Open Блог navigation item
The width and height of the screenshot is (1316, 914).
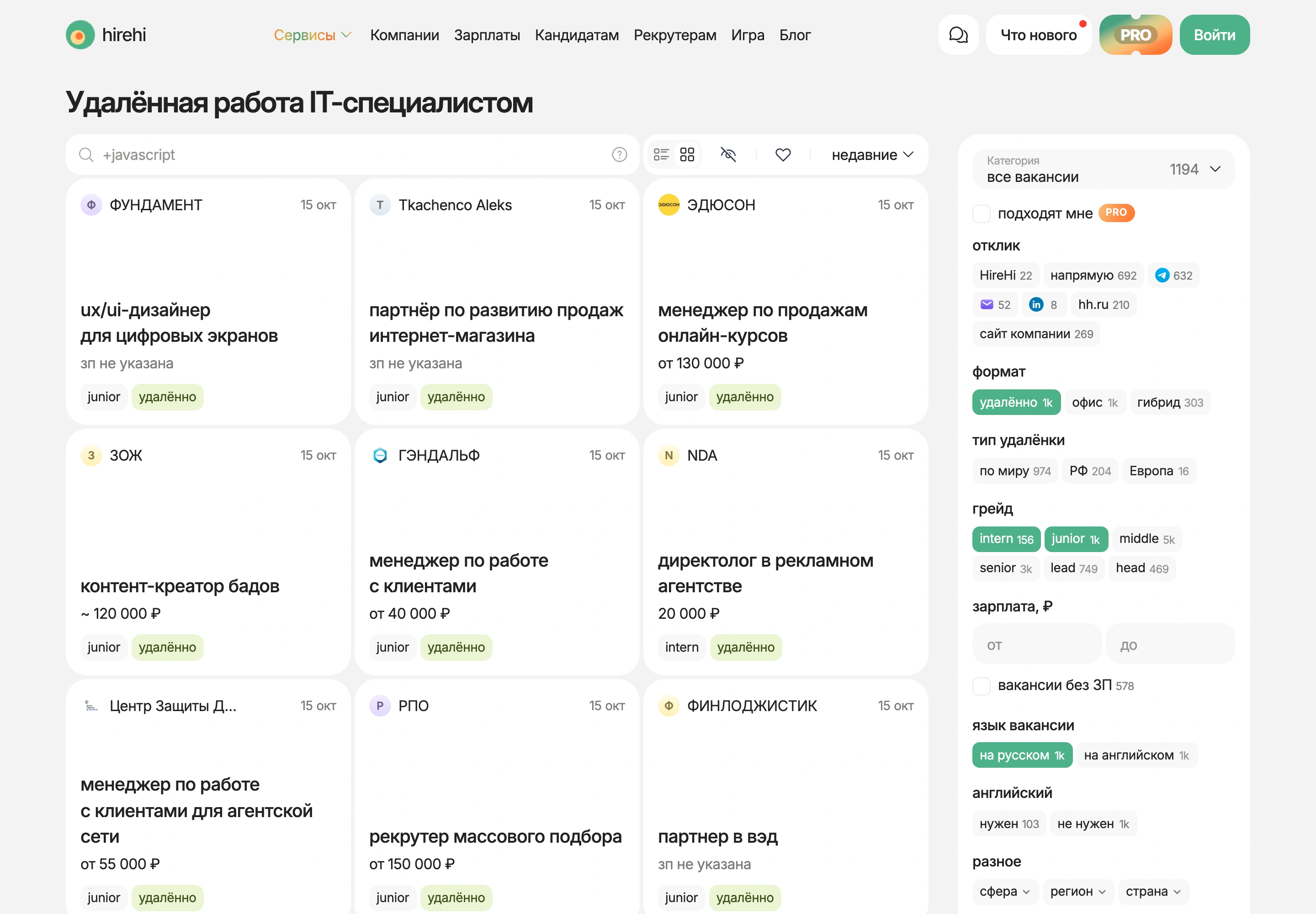(x=795, y=35)
